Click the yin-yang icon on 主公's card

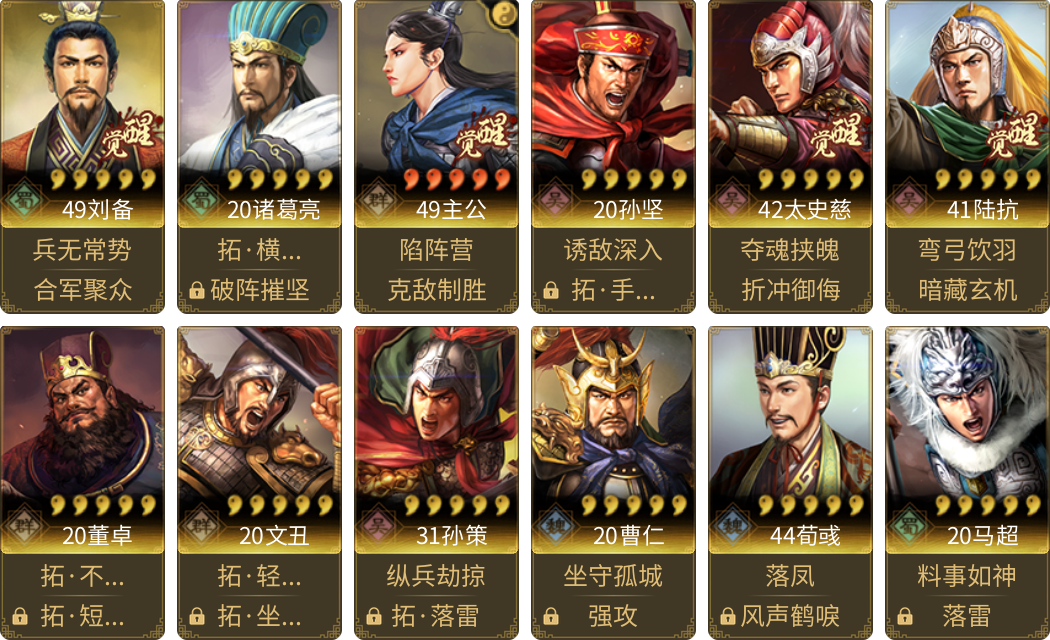click(x=503, y=13)
